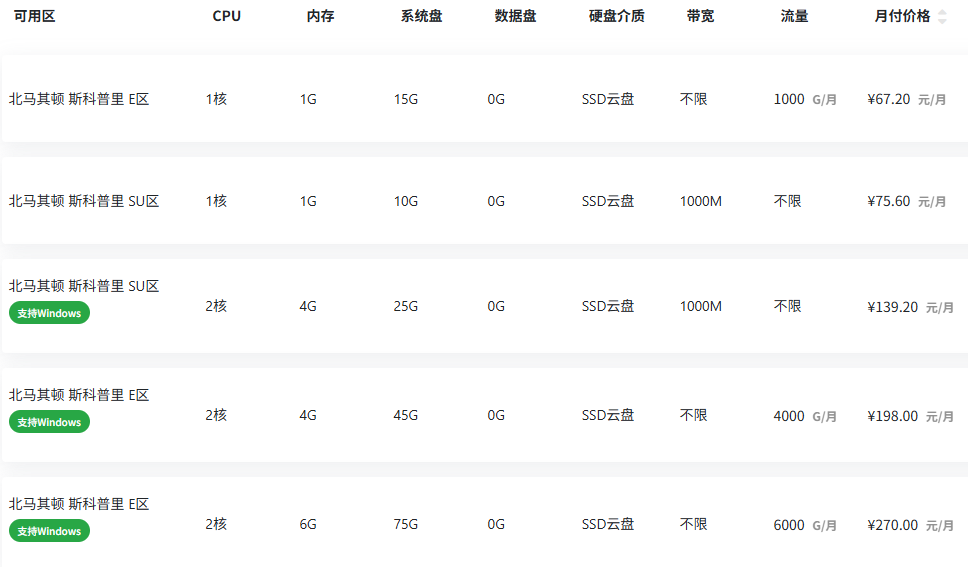Click the 支持Windows badge in the 45G row
This screenshot has width=968, height=567.
click(49, 422)
